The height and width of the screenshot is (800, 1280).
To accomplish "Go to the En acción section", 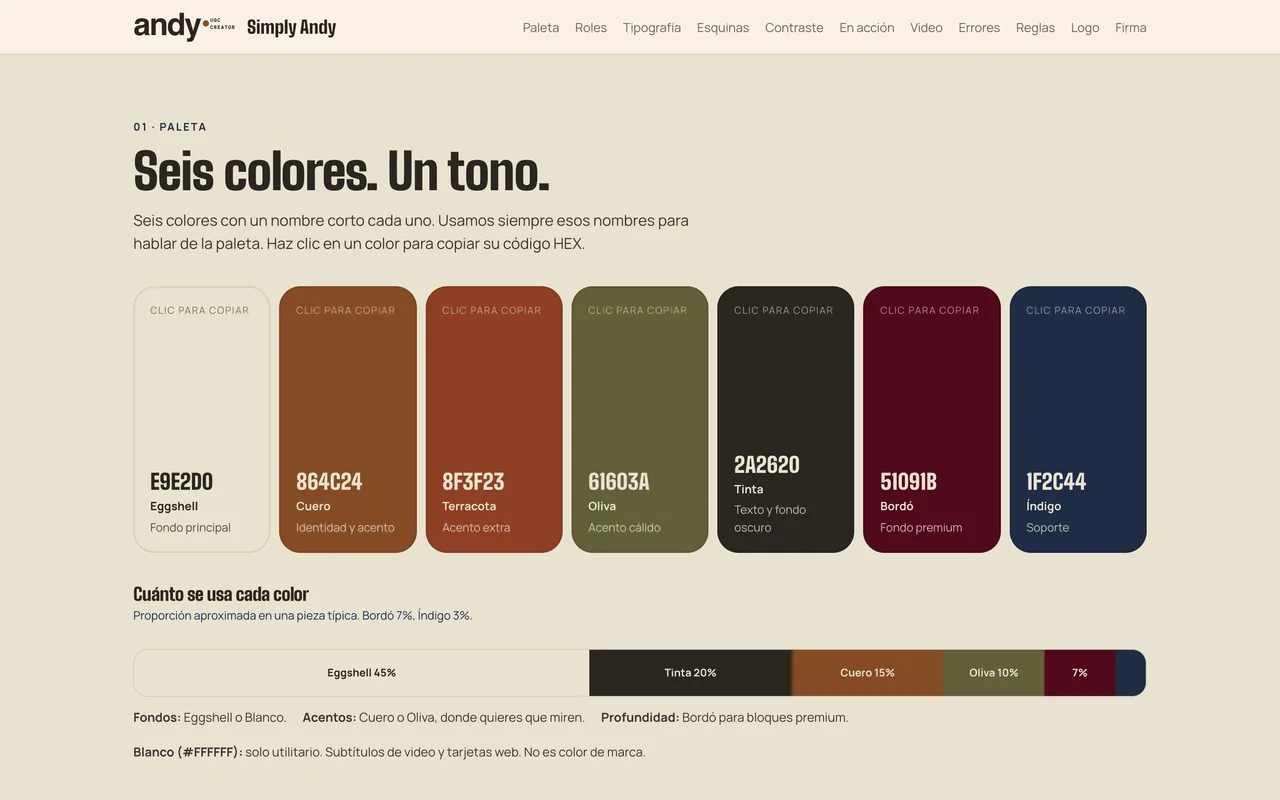I will point(867,28).
